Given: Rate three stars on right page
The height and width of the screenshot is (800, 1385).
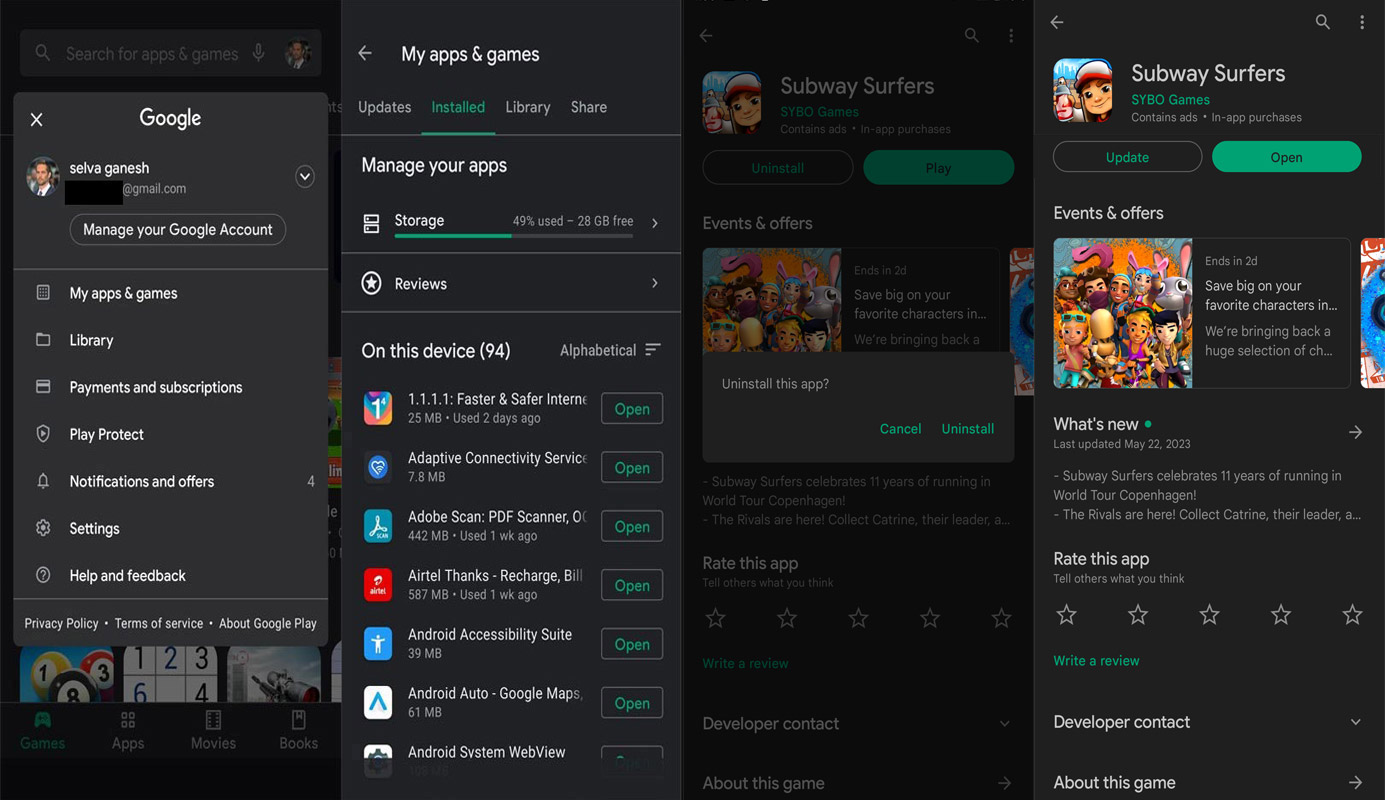Looking at the screenshot, I should click(1209, 615).
